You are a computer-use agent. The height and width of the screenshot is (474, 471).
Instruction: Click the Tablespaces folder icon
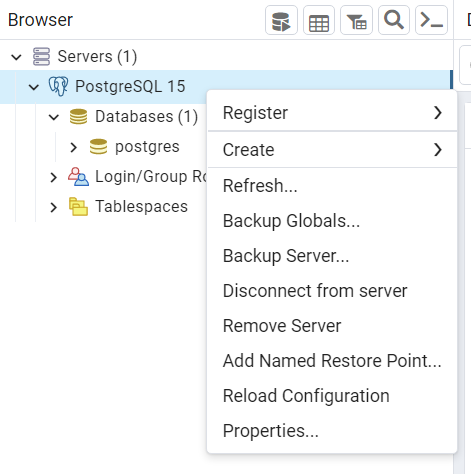pos(78,207)
